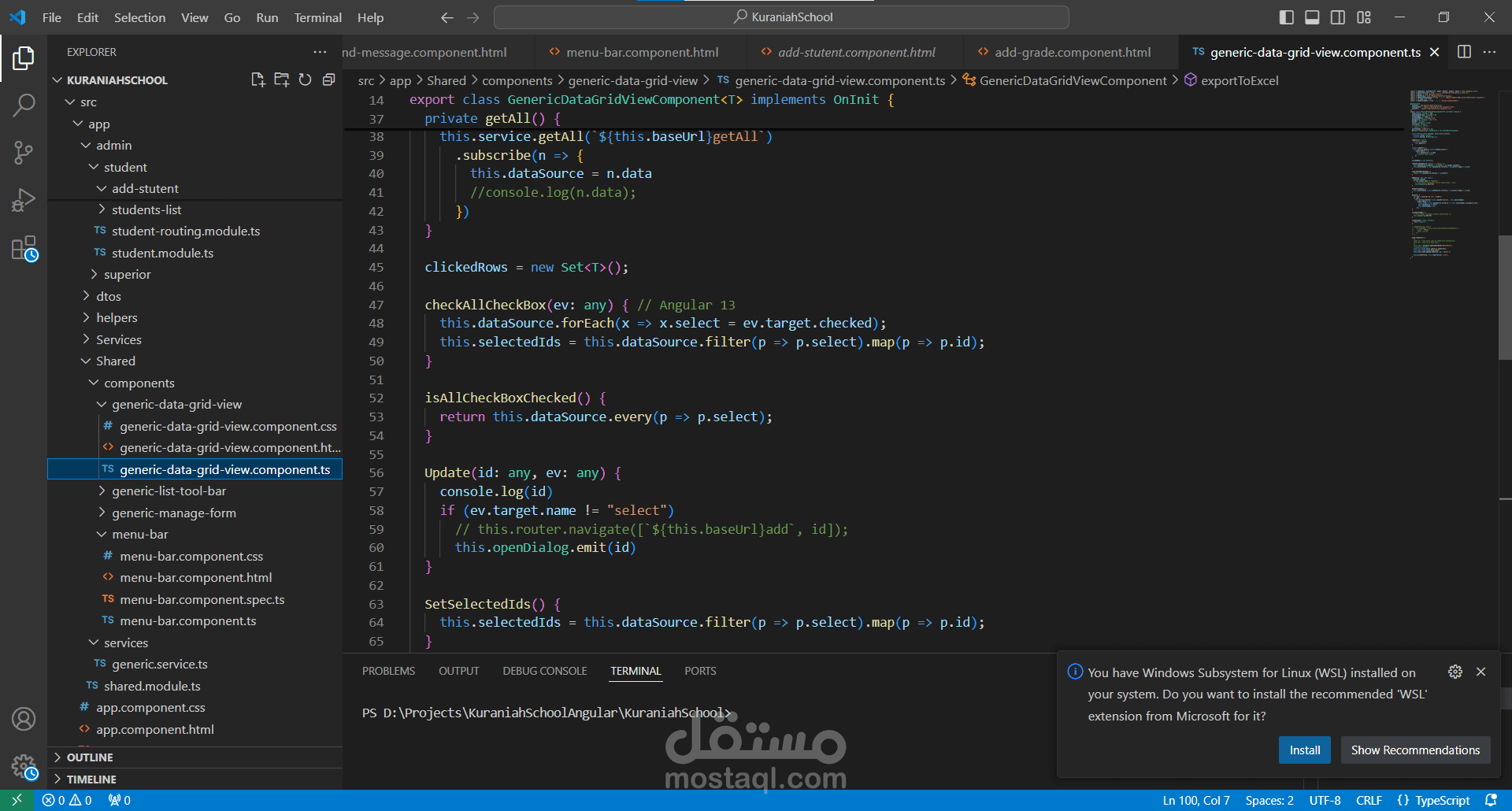Toggle the secondary side bar
Image resolution: width=1512 pixels, height=811 pixels.
[1338, 17]
